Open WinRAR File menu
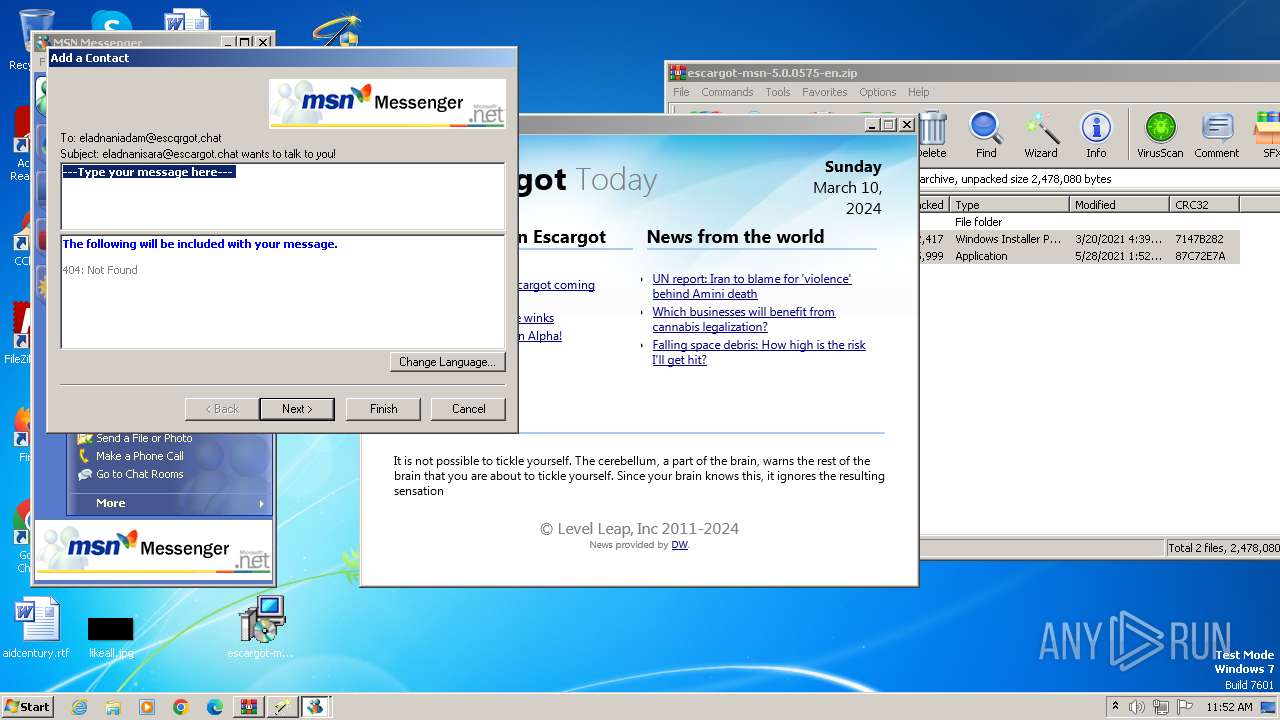Image resolution: width=1280 pixels, height=720 pixels. (x=681, y=92)
